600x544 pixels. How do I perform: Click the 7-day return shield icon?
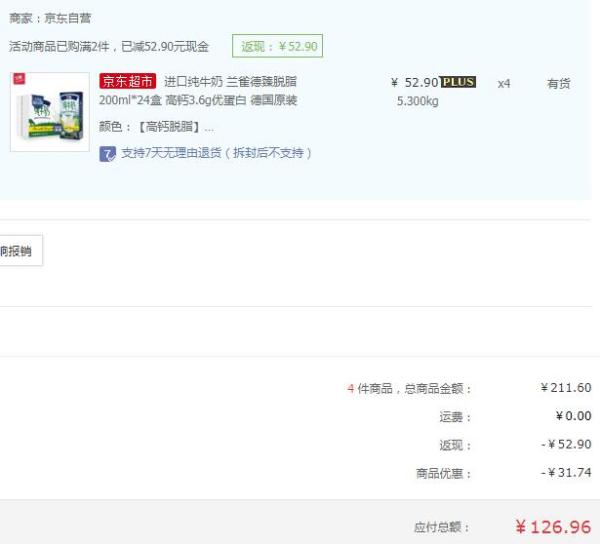(x=107, y=154)
